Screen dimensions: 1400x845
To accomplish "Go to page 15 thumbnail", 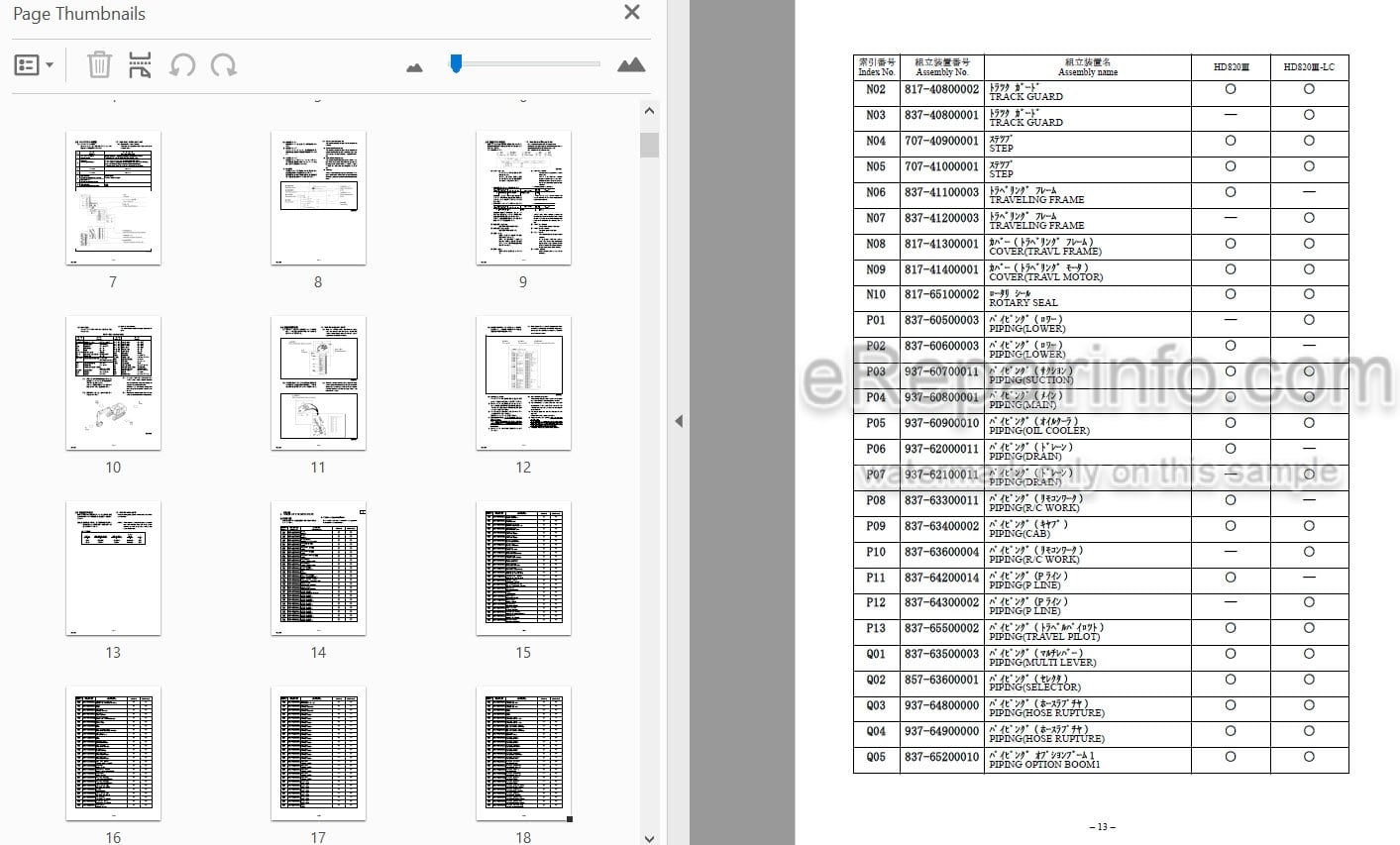I will 523,569.
